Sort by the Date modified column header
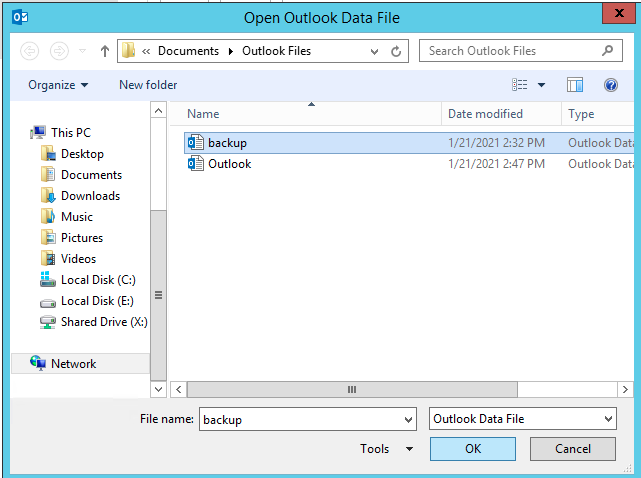The width and height of the screenshot is (641, 478). coord(485,114)
